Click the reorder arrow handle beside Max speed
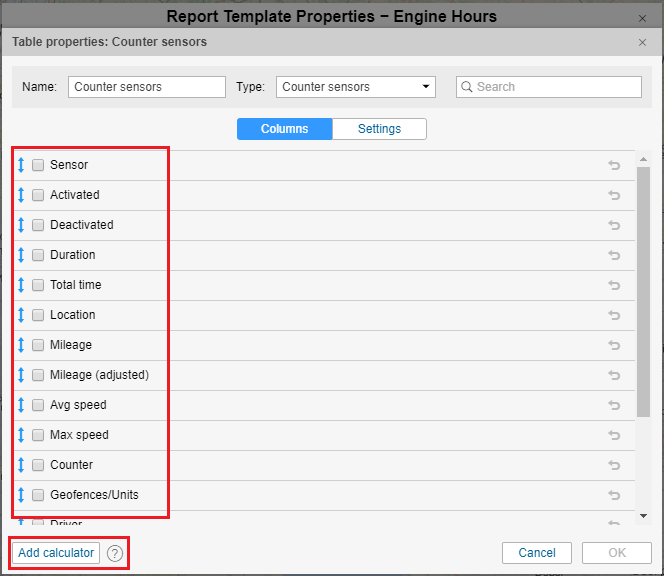This screenshot has height=576, width=664. tap(21, 435)
